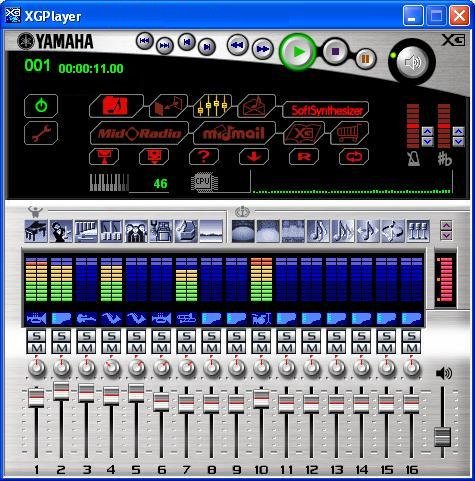Mute channel 7 with the M button

pyautogui.click(x=186, y=348)
